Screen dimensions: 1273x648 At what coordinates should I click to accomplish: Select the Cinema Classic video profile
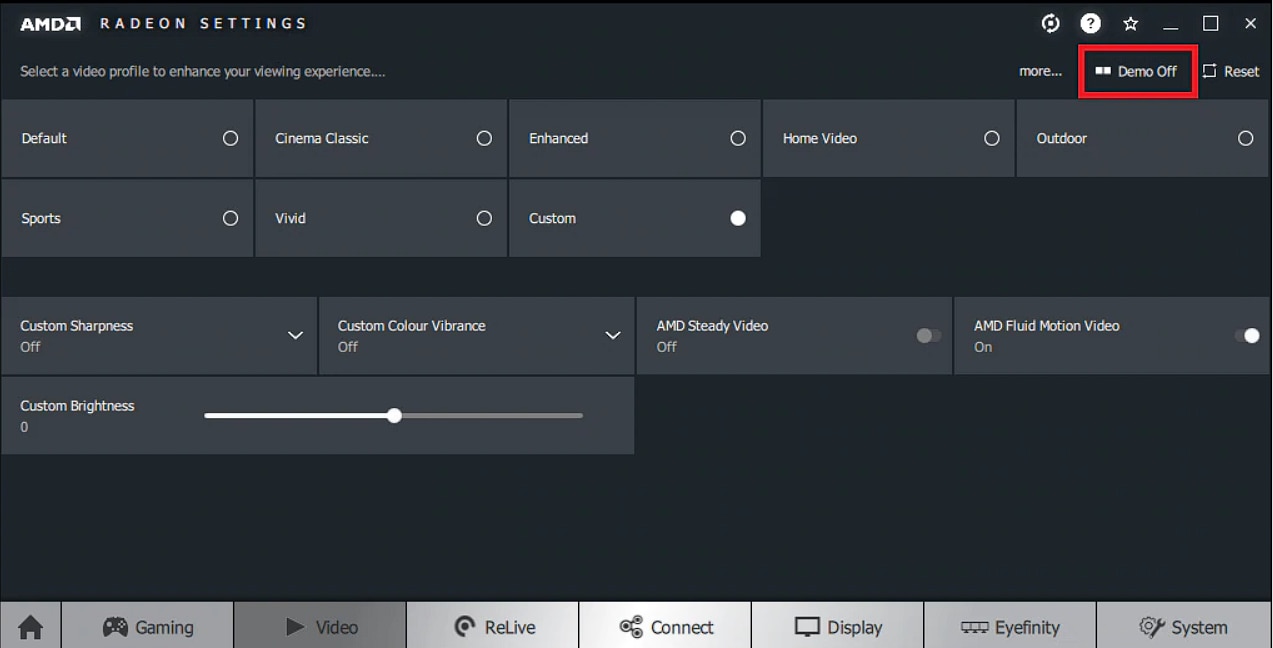(x=381, y=138)
